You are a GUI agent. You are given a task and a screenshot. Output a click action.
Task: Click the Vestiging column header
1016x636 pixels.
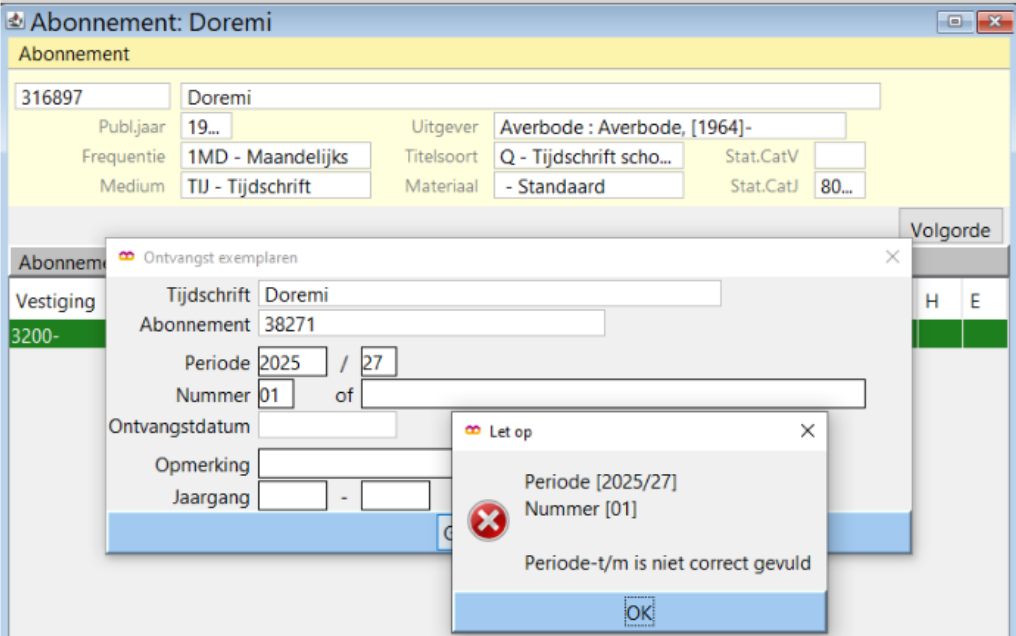(x=56, y=301)
